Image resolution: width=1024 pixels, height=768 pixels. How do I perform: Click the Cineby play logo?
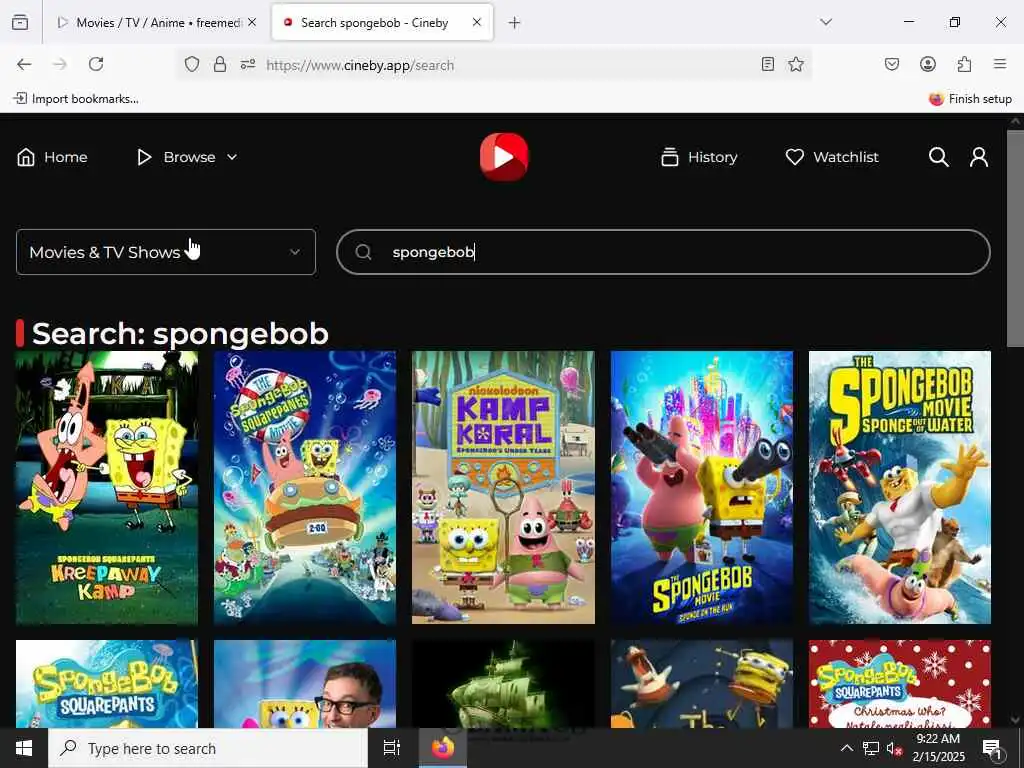pos(504,157)
